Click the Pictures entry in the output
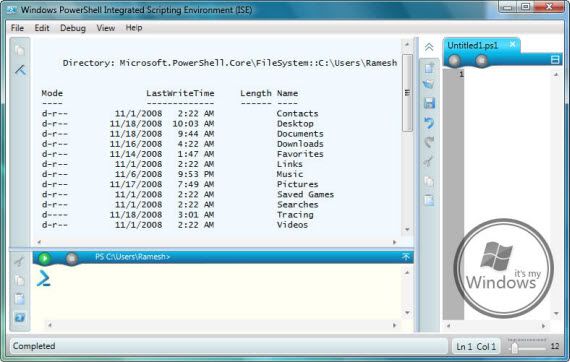 (x=297, y=185)
